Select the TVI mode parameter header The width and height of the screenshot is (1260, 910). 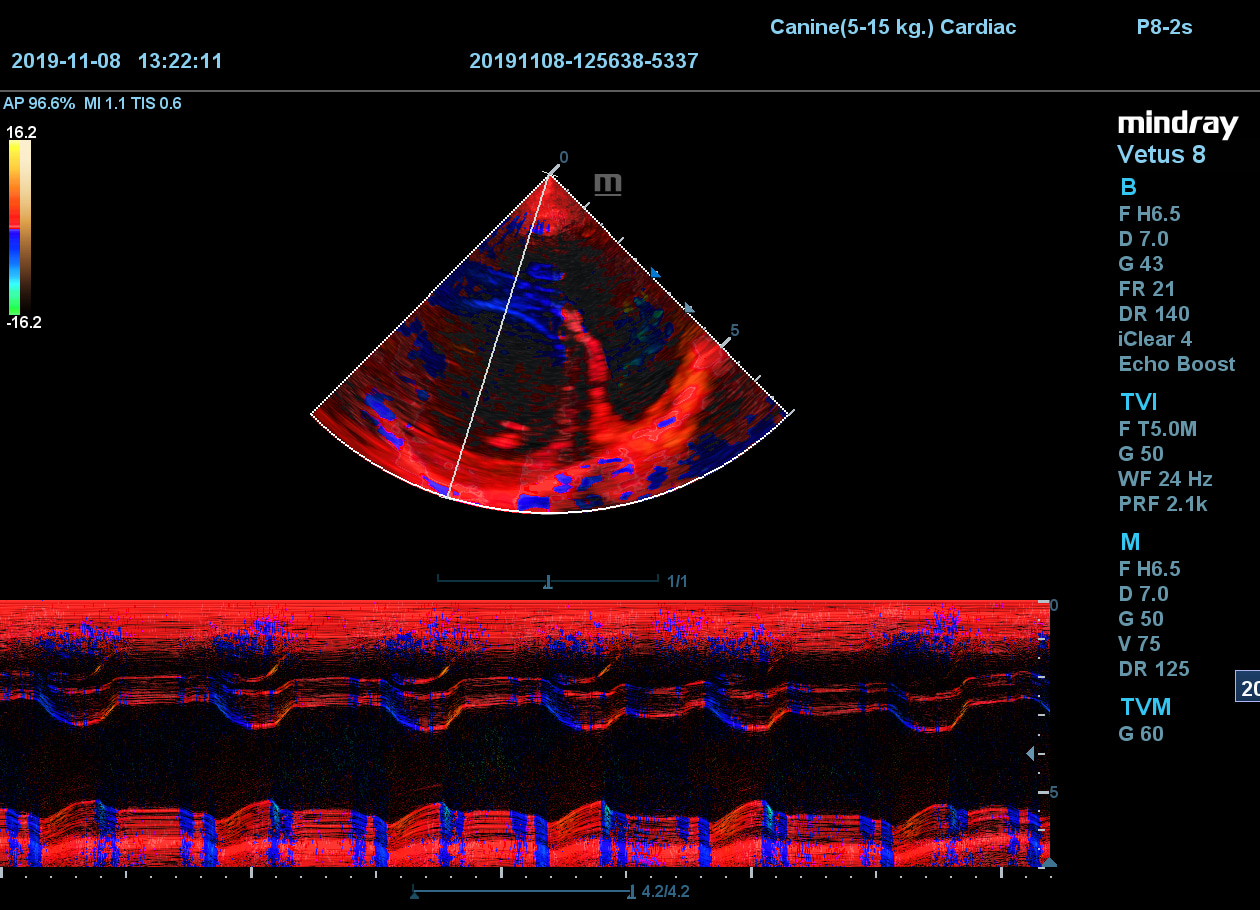(x=1138, y=402)
